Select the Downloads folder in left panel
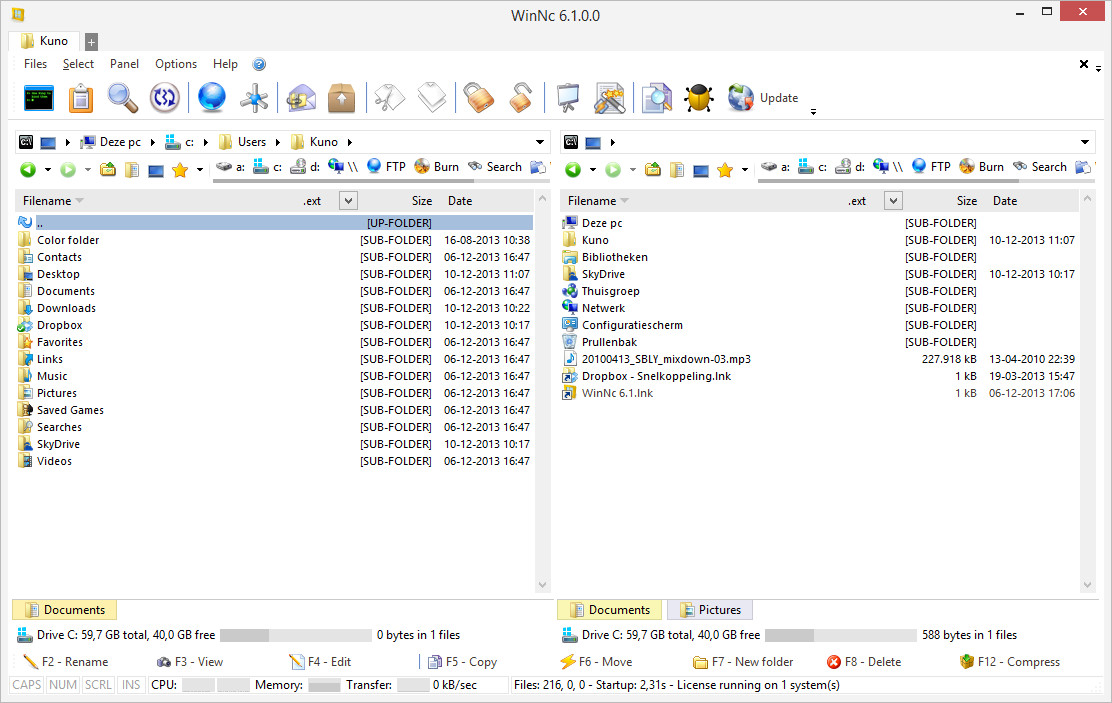This screenshot has height=703, width=1112. [66, 308]
